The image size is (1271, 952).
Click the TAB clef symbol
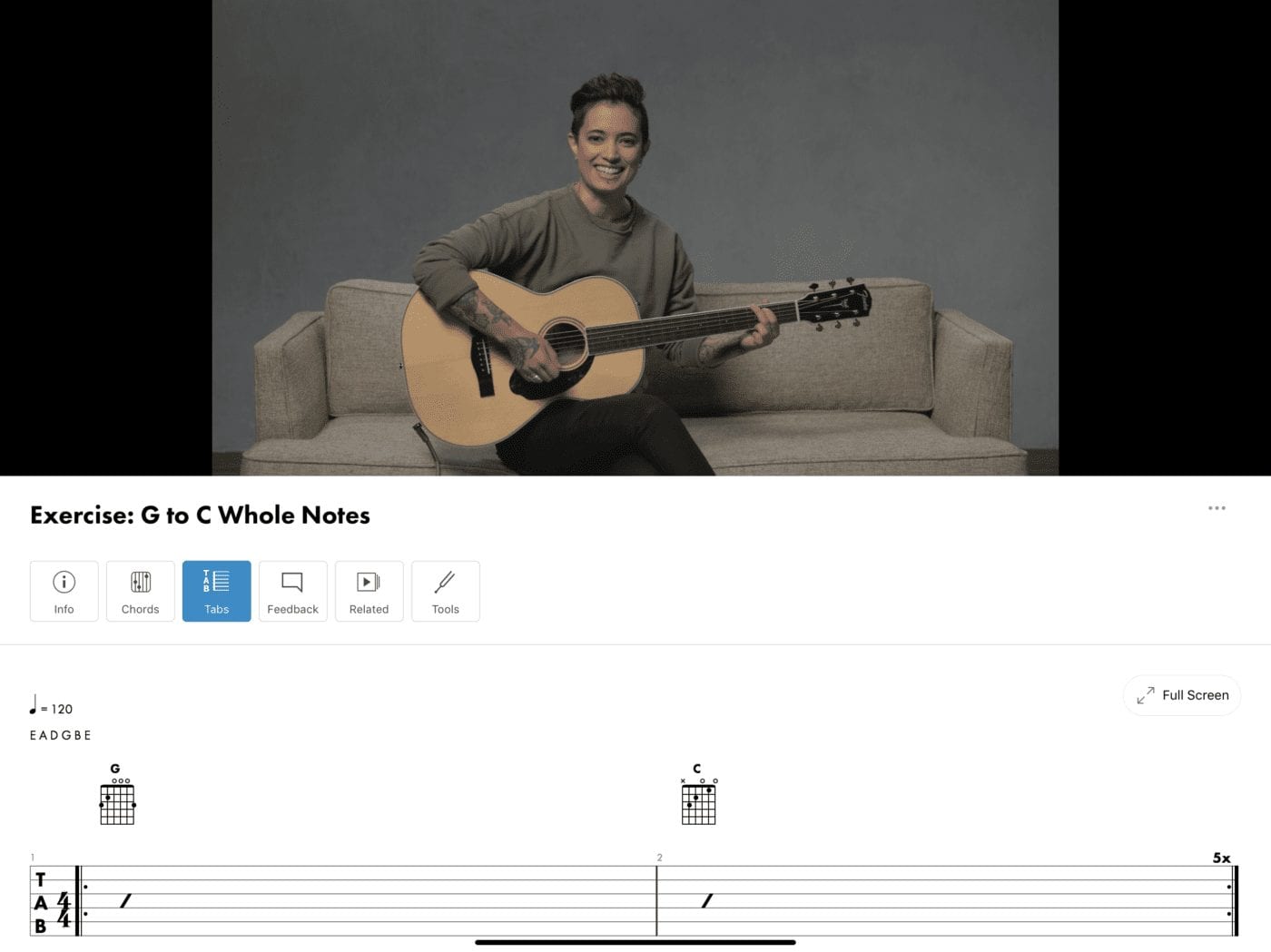click(40, 903)
